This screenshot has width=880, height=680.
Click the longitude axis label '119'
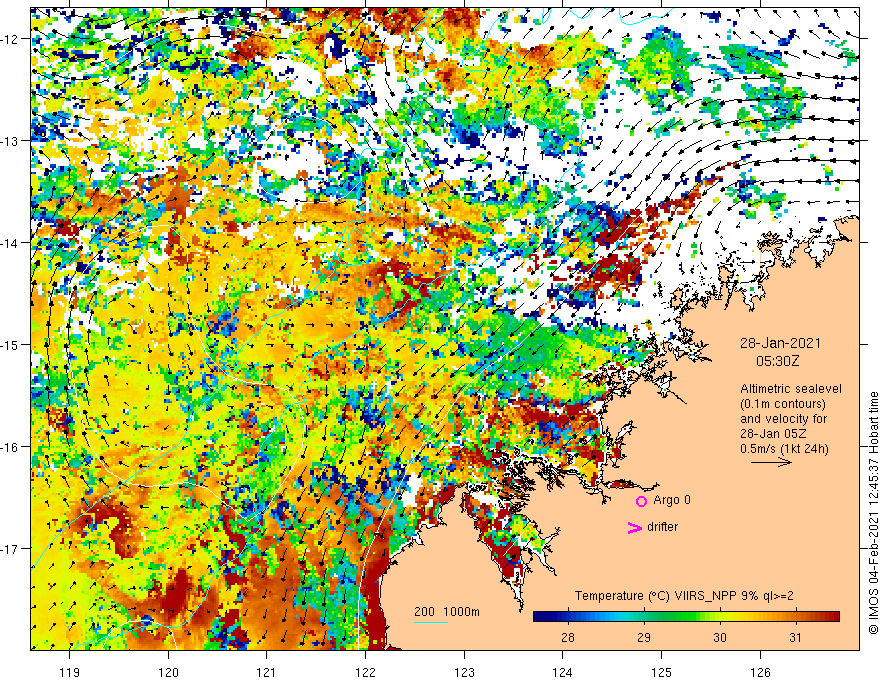pos(70,672)
